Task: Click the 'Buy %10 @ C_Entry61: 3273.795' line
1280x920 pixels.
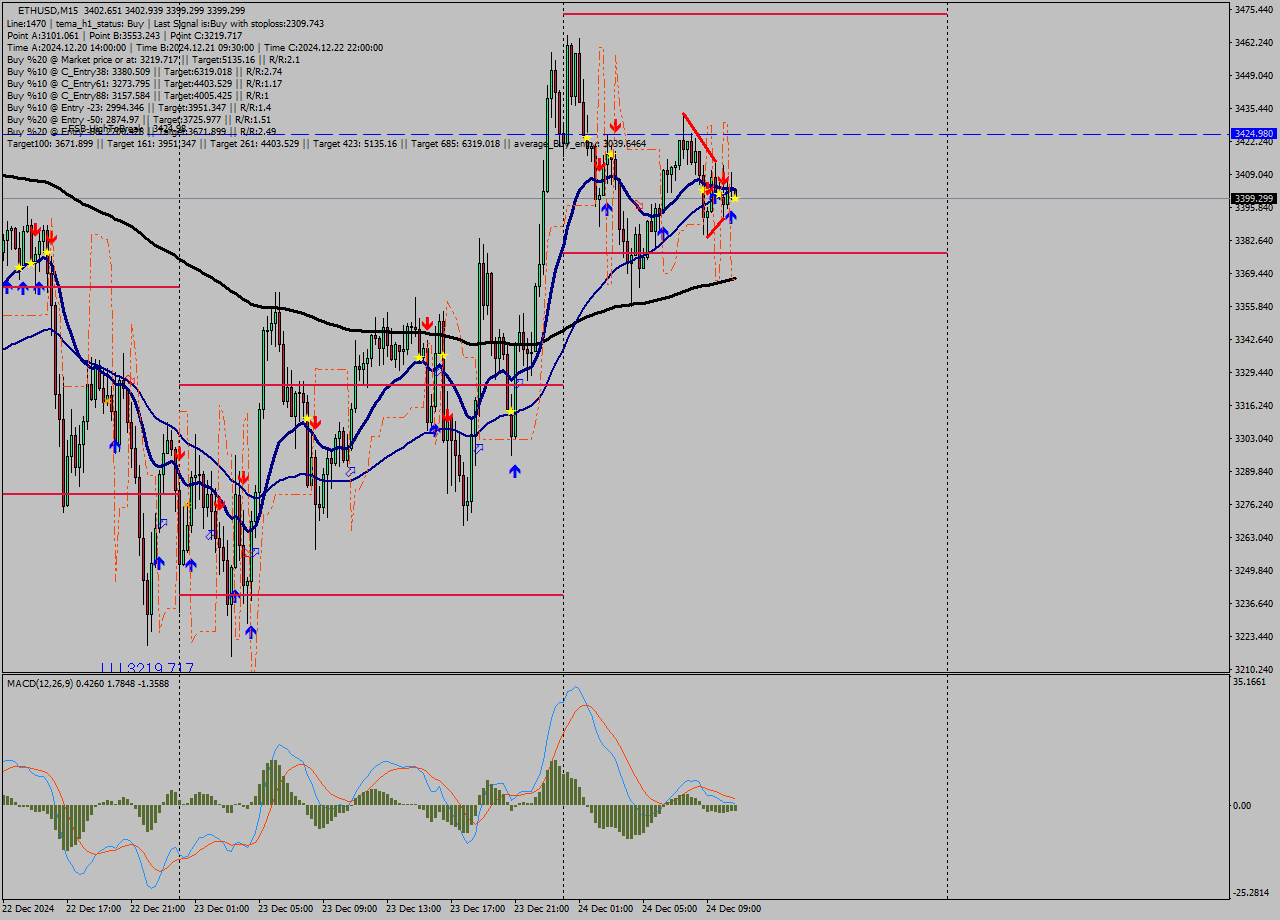Action: tap(144, 83)
